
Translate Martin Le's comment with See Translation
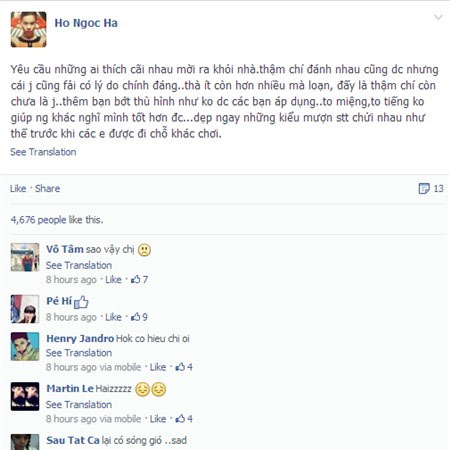click(x=79, y=405)
